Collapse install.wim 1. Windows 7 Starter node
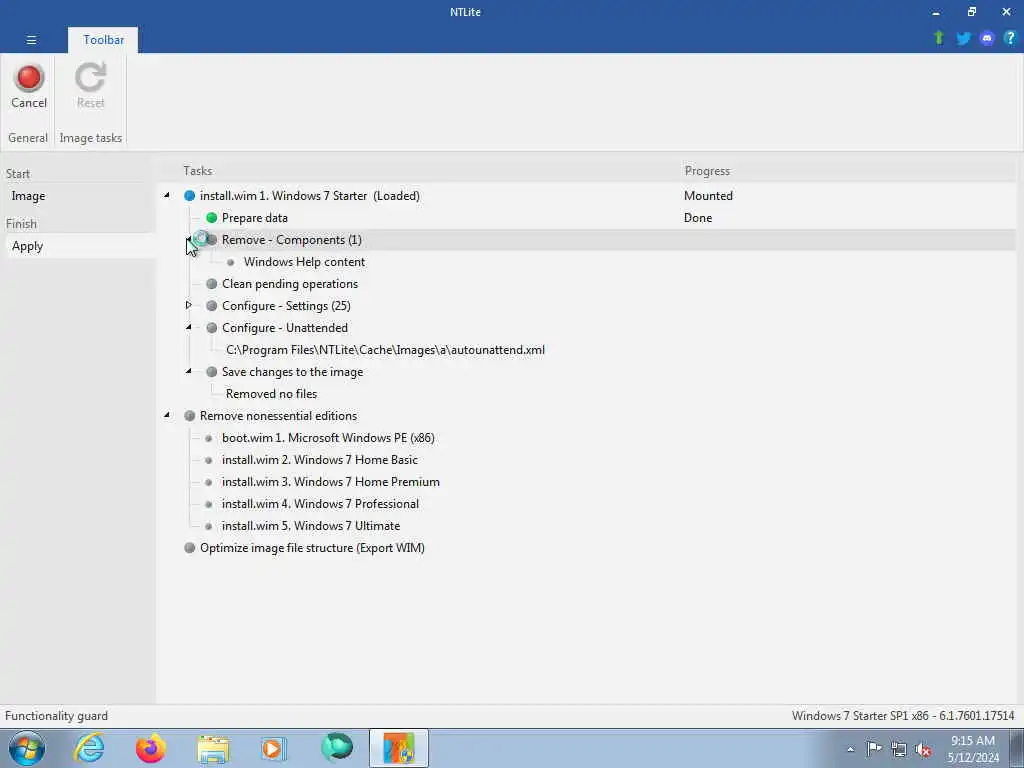This screenshot has width=1024, height=768. (167, 195)
